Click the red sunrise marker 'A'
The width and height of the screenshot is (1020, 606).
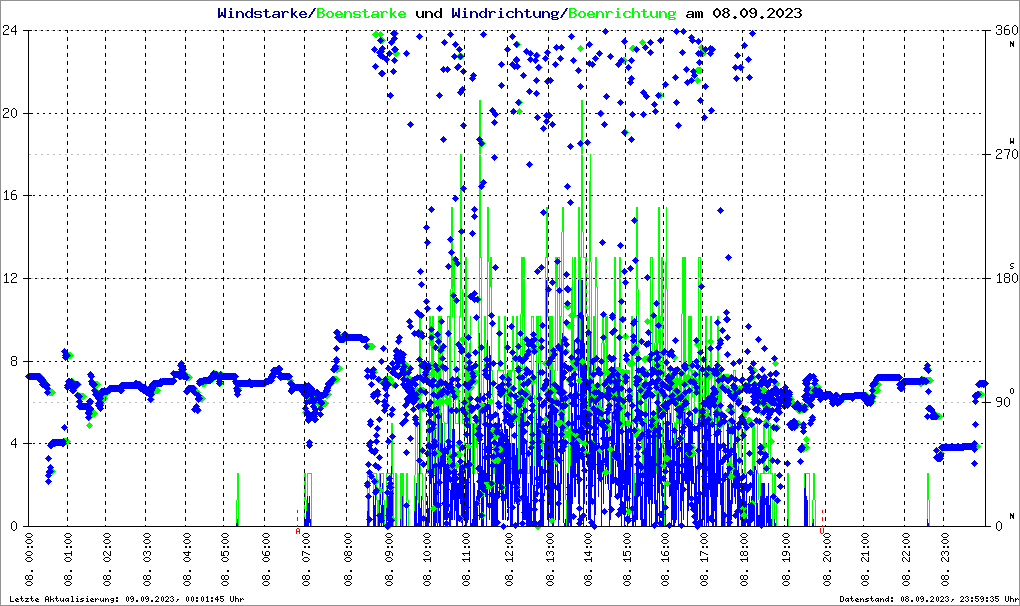click(x=298, y=531)
